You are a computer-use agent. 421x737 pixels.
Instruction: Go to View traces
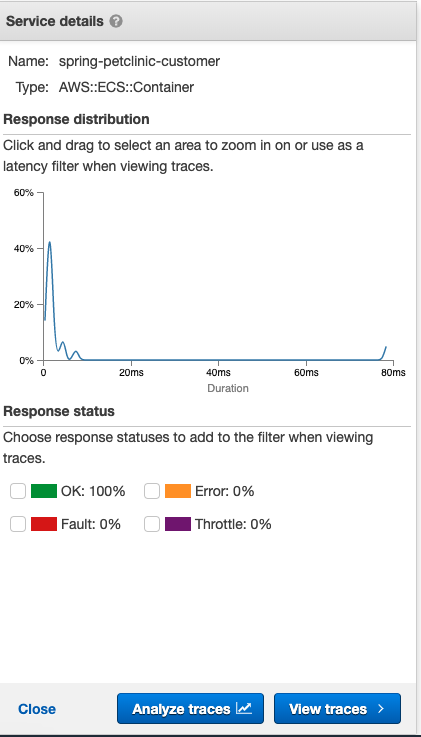pyautogui.click(x=337, y=708)
